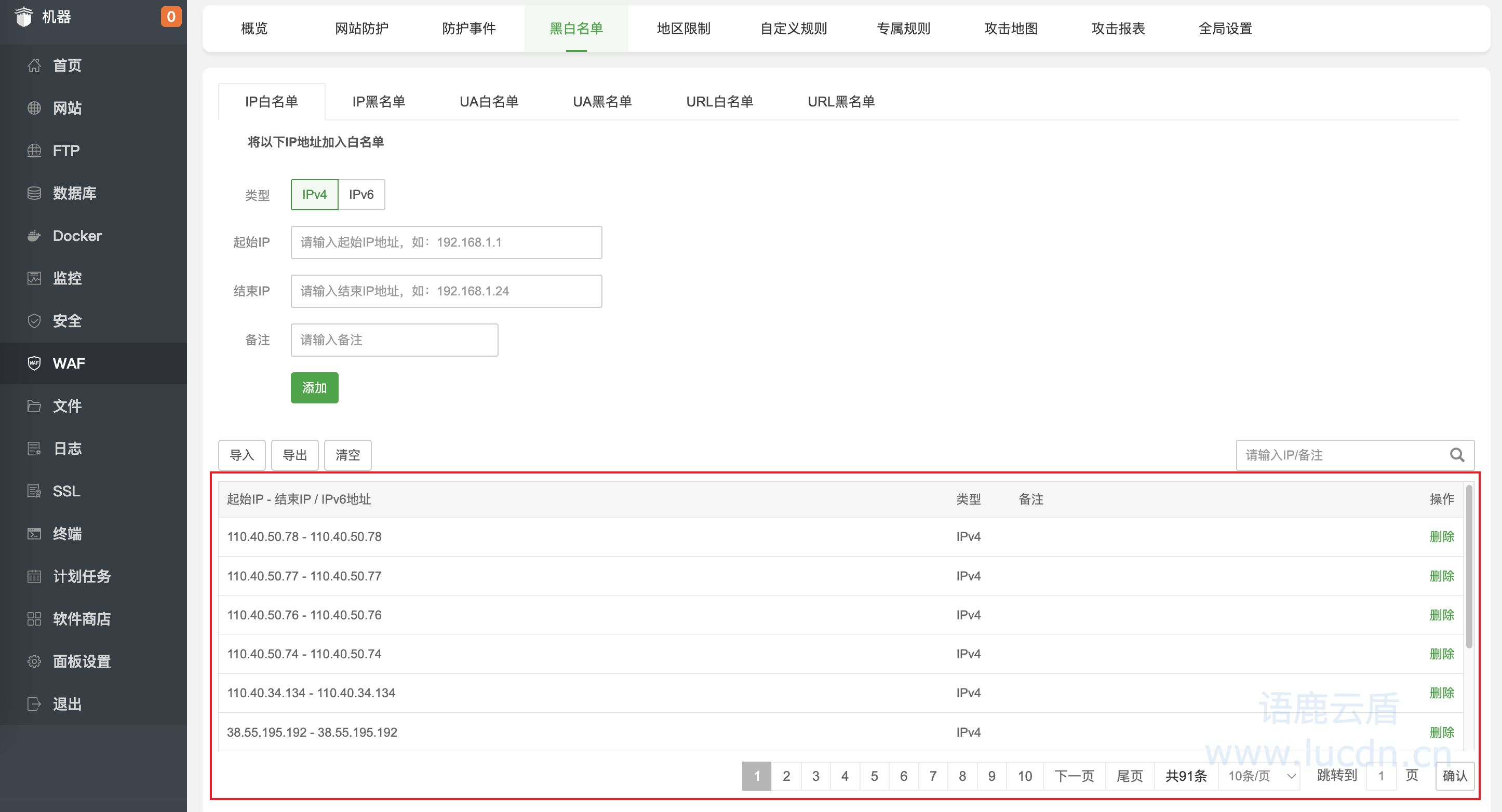Open the WAF panel from sidebar
The image size is (1502, 812).
(x=70, y=362)
